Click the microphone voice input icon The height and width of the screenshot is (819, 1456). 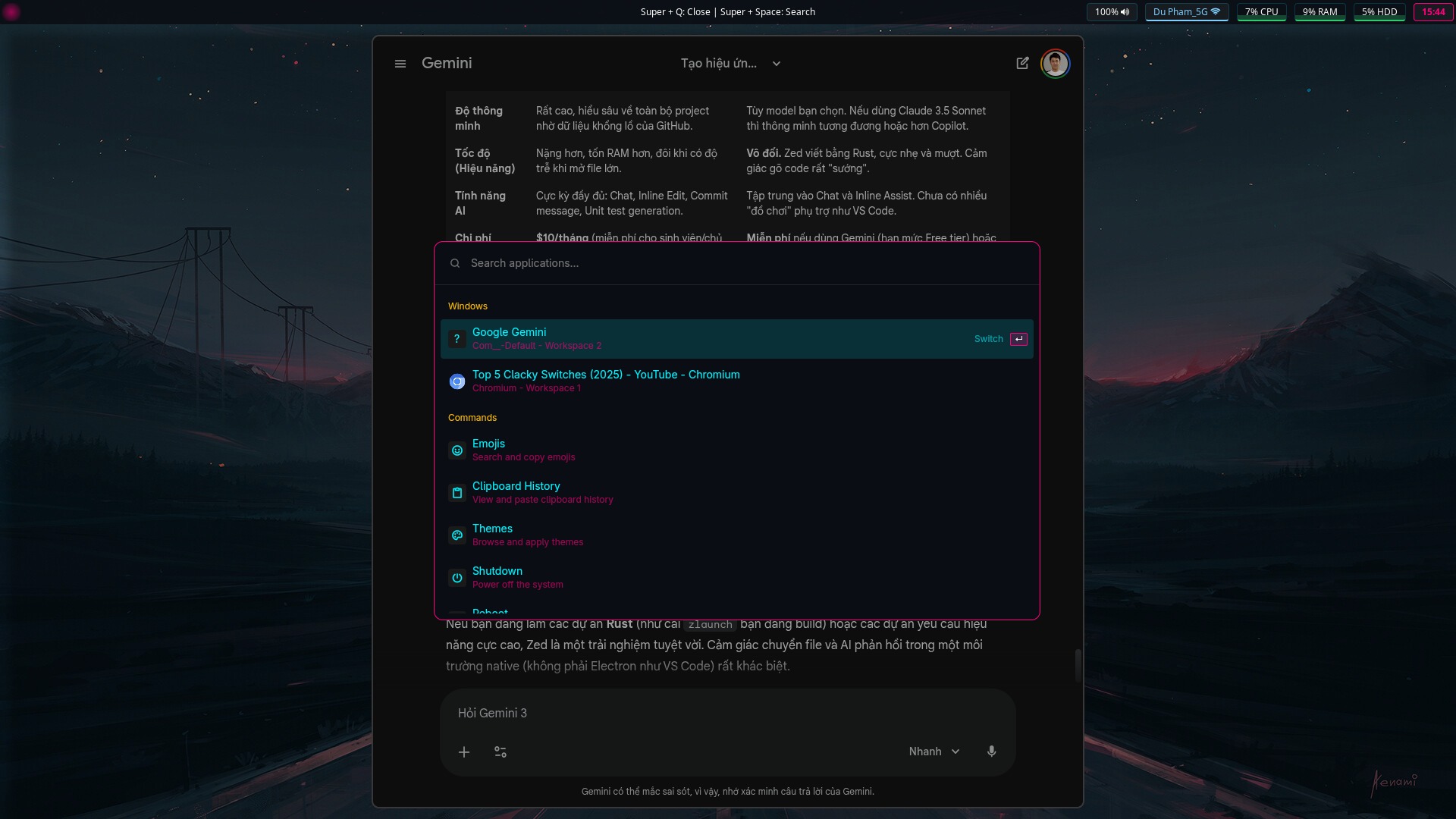(991, 752)
